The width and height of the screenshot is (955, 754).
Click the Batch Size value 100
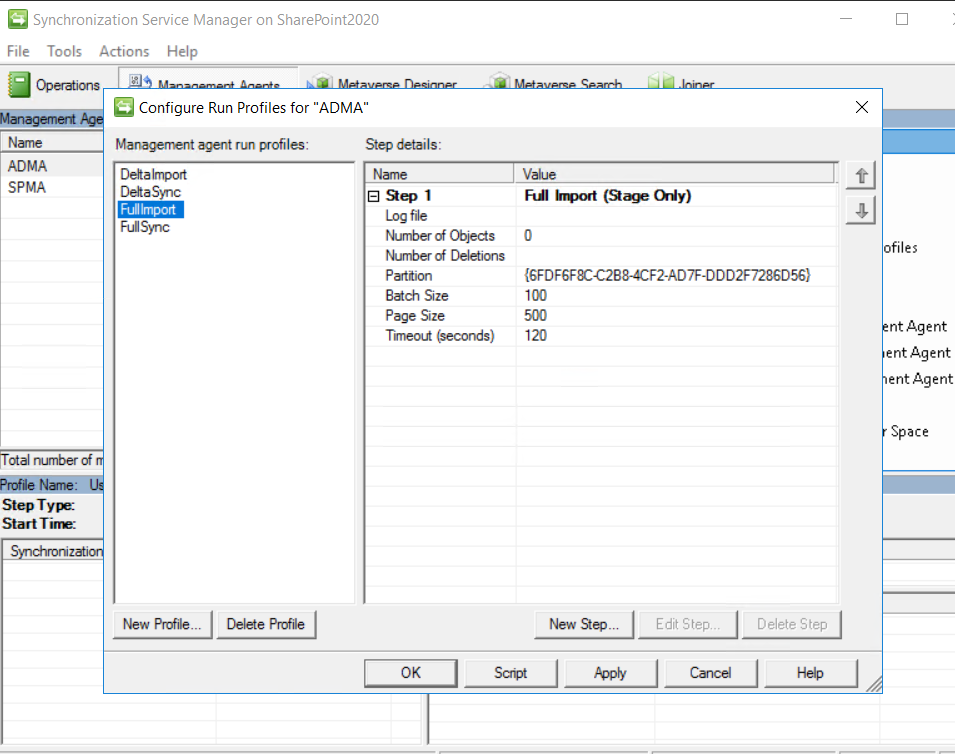536,296
